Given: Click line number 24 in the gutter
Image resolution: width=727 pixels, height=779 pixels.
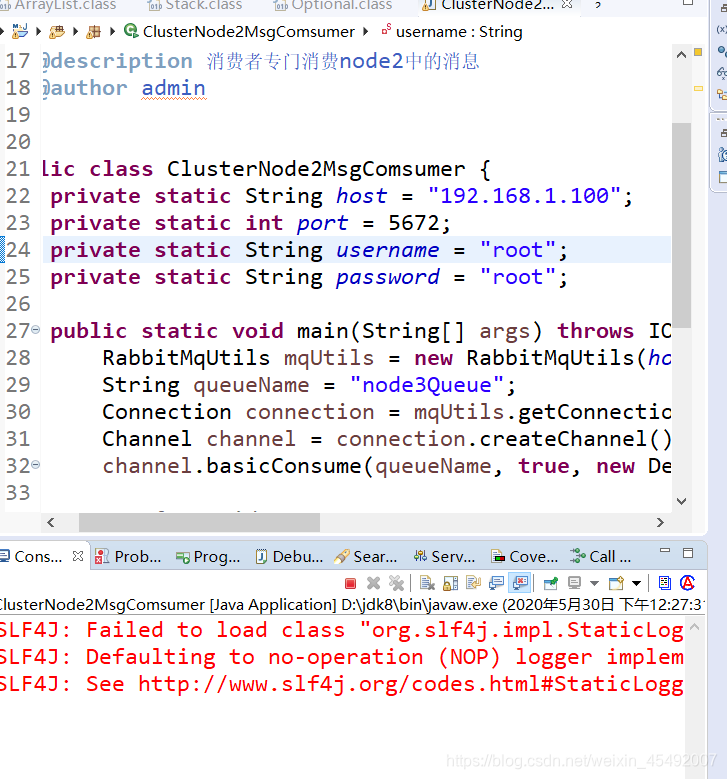Looking at the screenshot, I should pos(18,250).
